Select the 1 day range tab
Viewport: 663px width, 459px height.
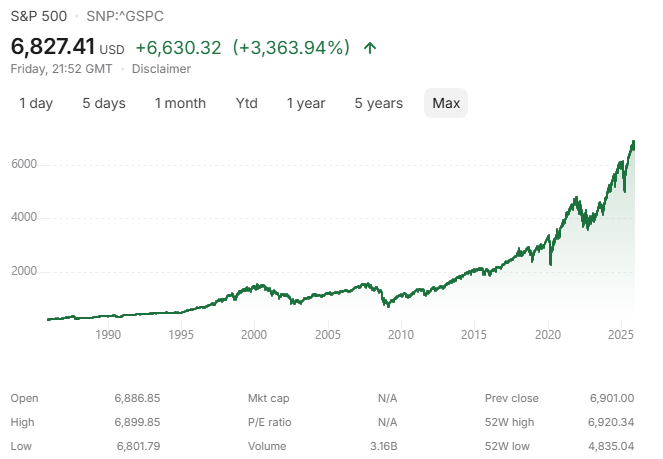[36, 103]
